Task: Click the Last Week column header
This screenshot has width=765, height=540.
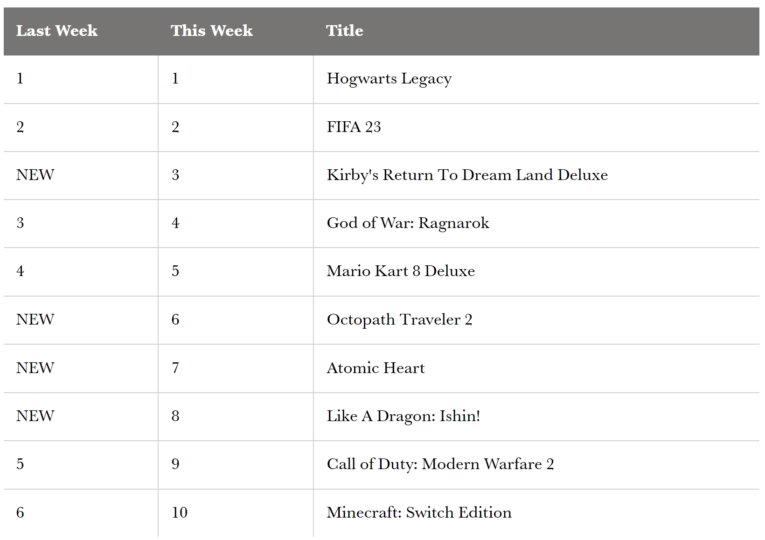Action: 57,30
